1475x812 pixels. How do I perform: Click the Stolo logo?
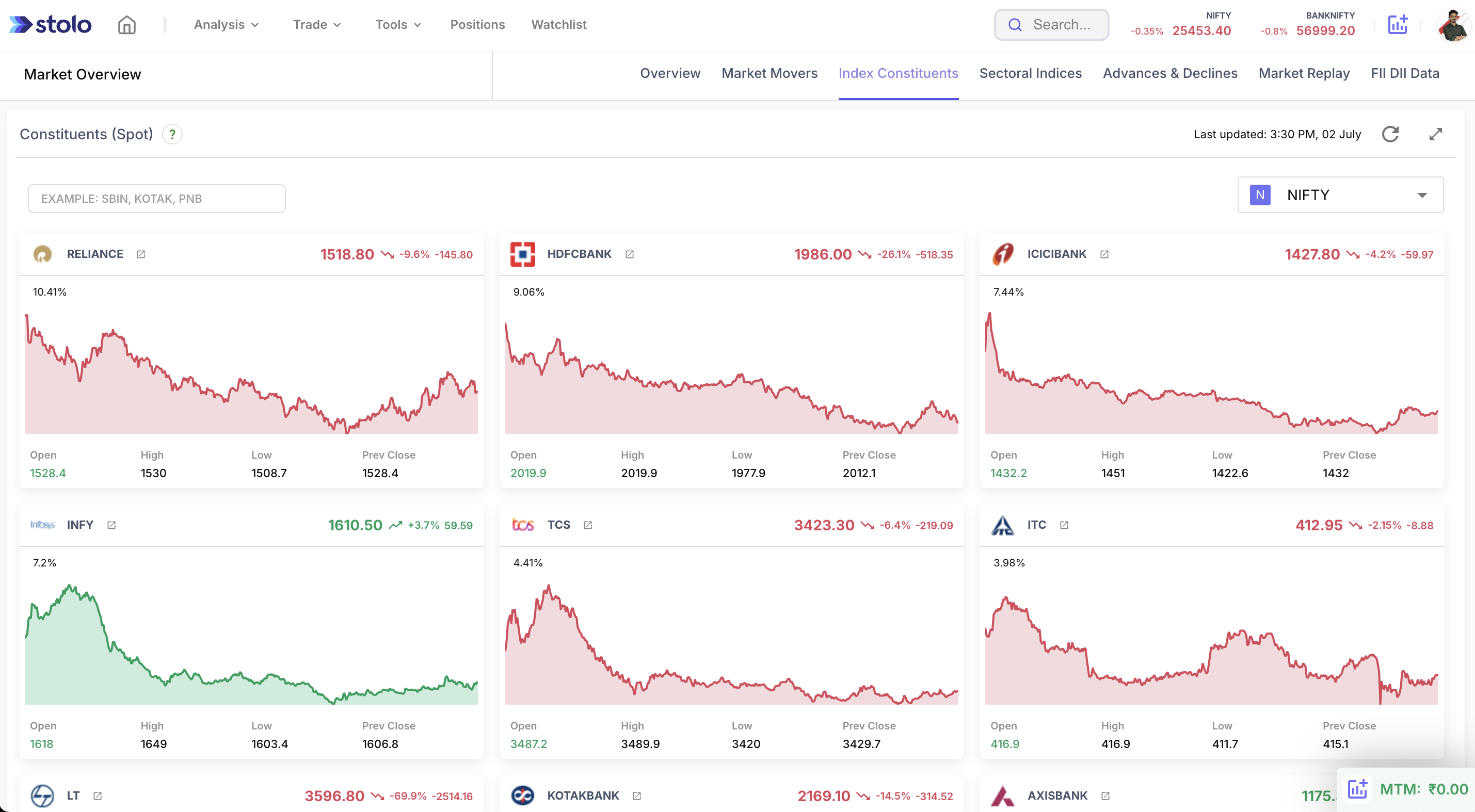[51, 25]
